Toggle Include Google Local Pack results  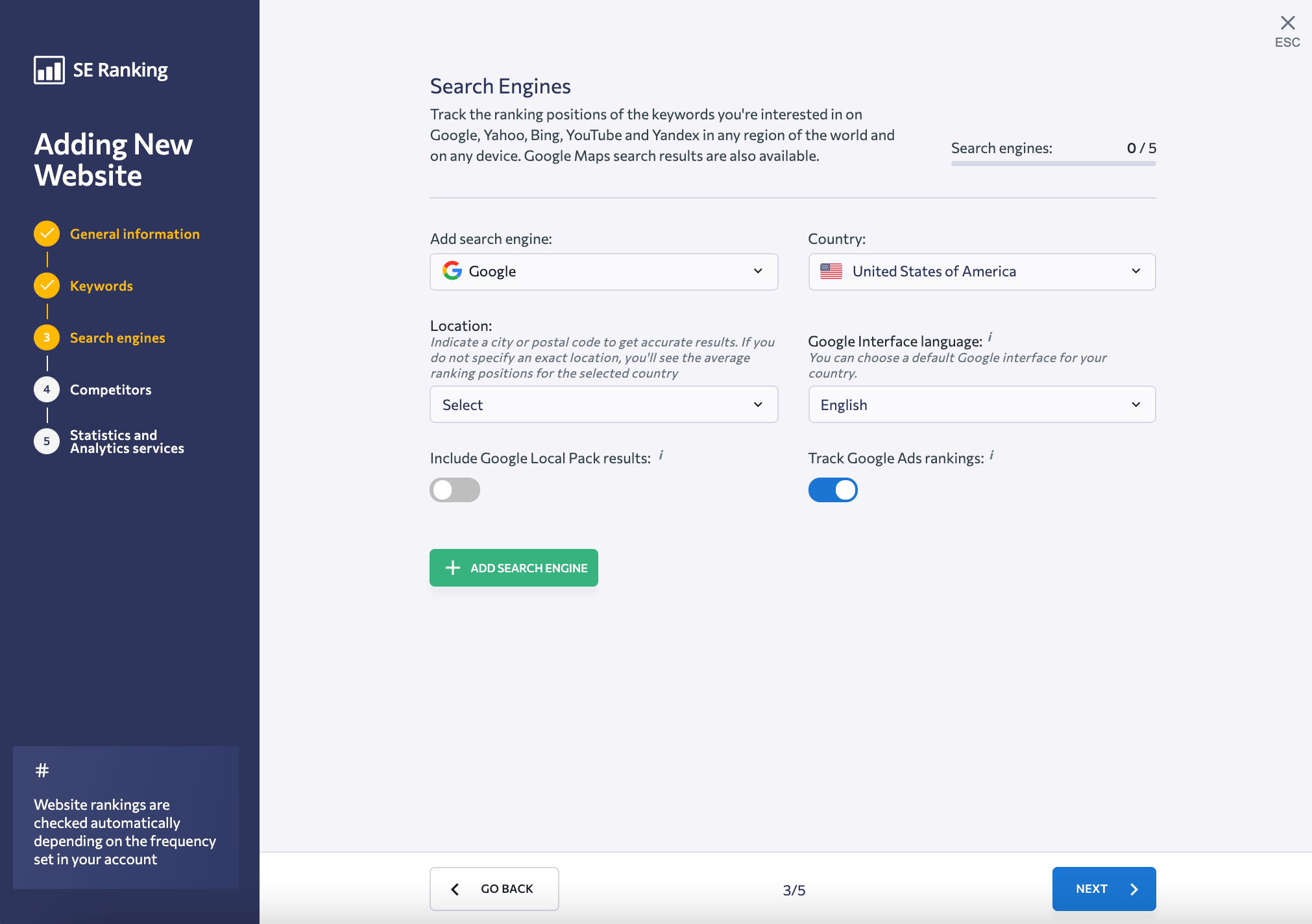click(454, 490)
